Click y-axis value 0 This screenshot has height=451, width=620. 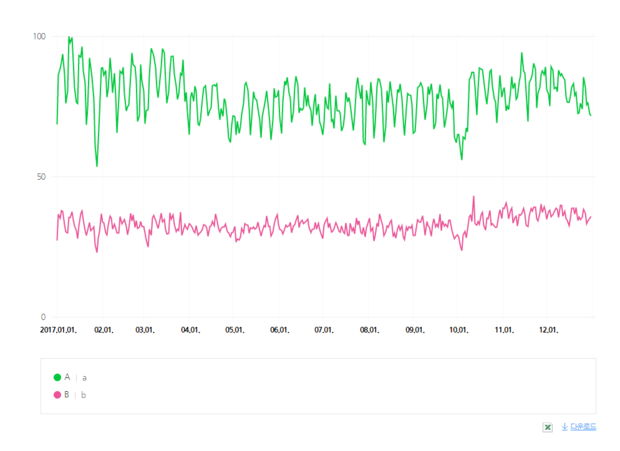[43, 317]
